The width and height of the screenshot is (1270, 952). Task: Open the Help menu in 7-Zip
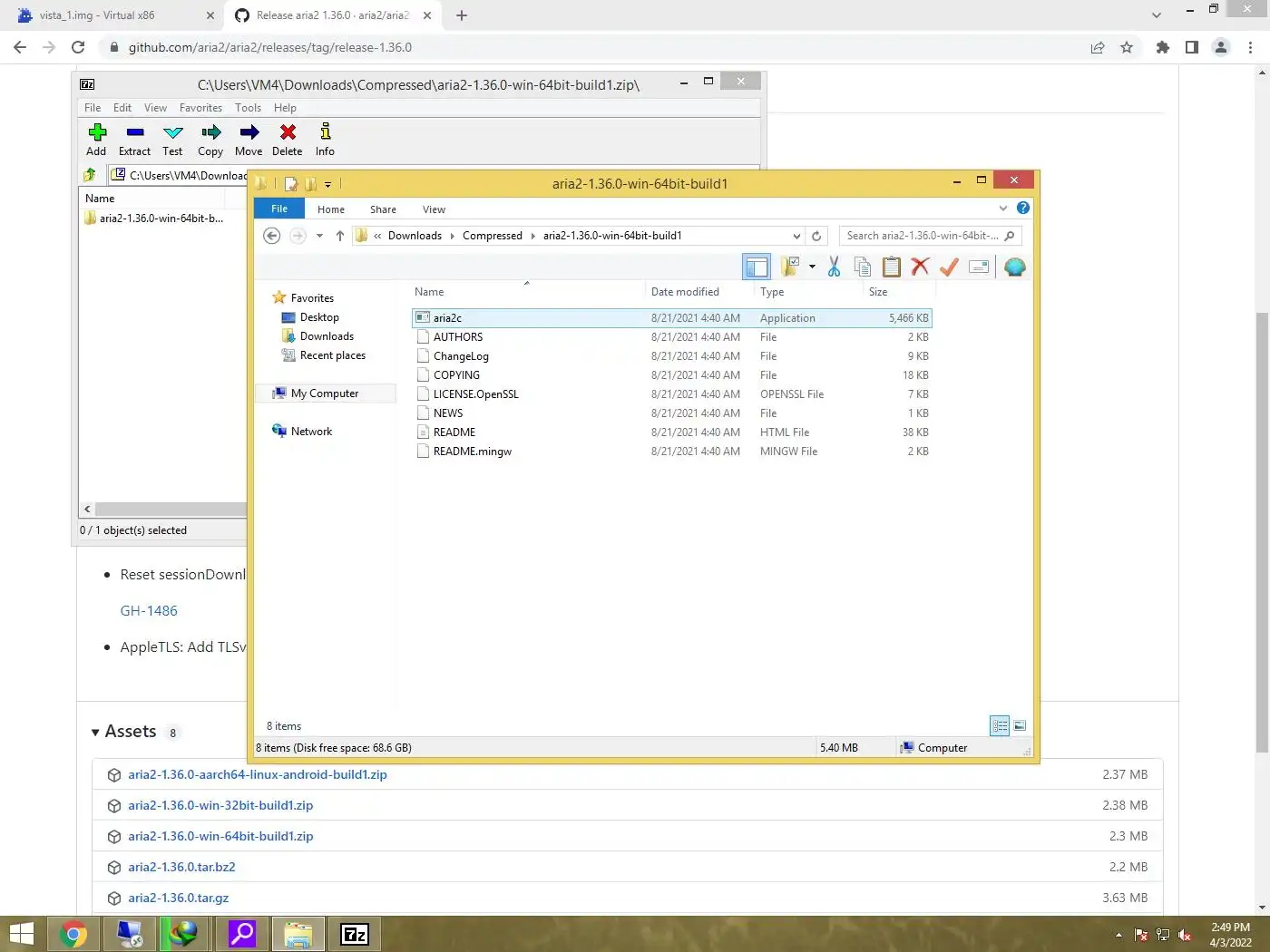click(x=285, y=107)
